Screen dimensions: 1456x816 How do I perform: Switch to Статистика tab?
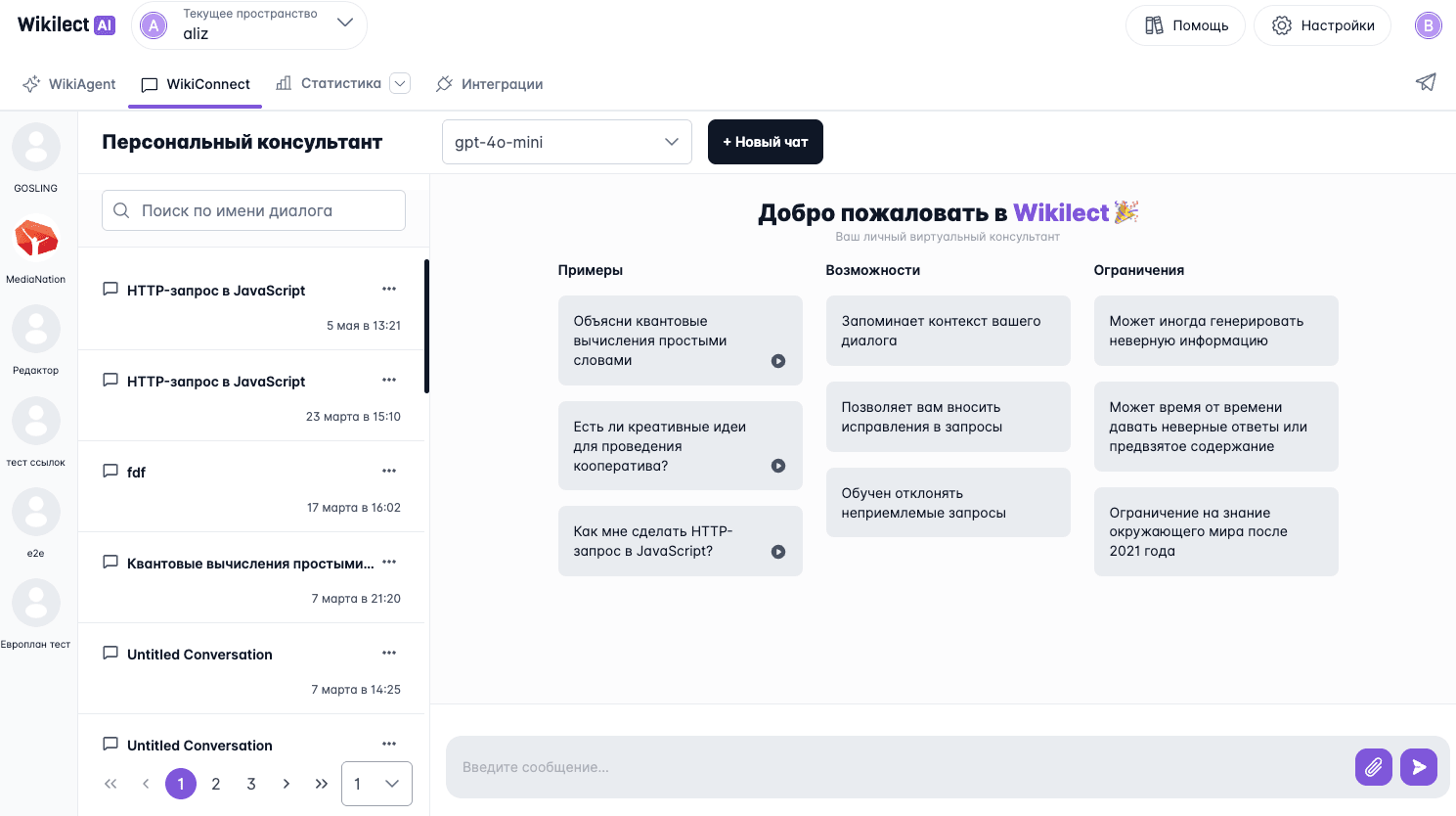(329, 83)
